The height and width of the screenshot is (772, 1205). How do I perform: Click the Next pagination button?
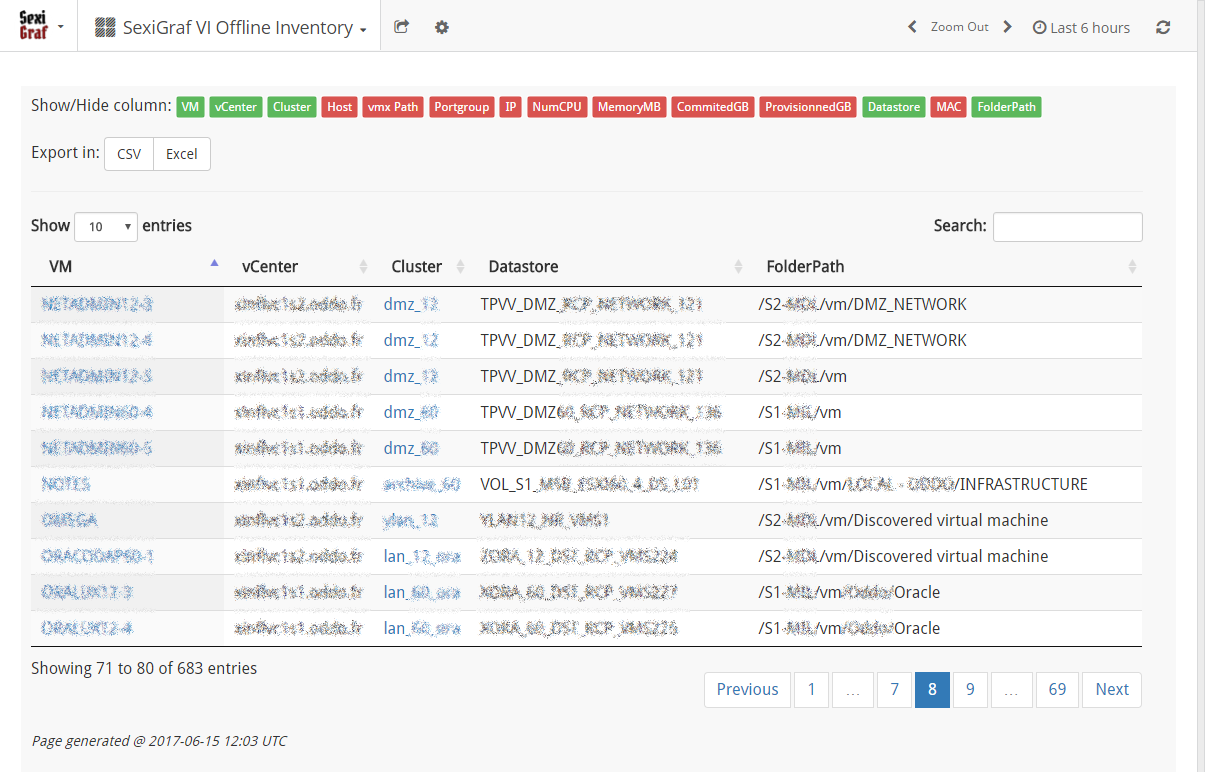click(1111, 689)
